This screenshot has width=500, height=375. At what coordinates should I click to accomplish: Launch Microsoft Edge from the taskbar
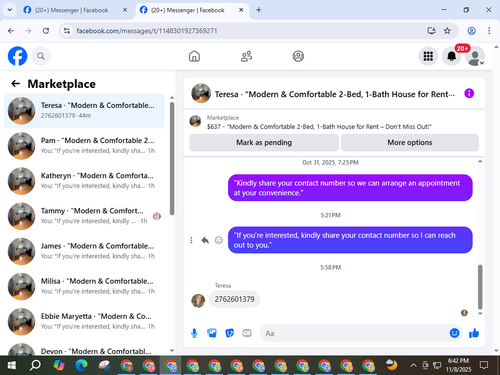point(81,365)
